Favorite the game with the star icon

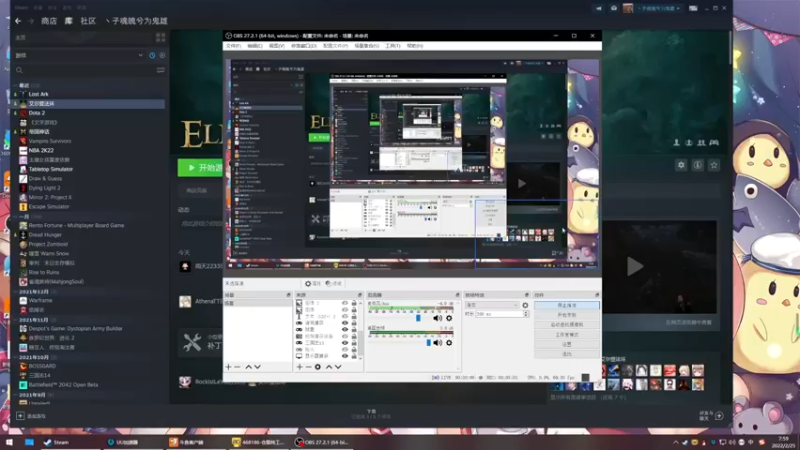pyautogui.click(x=714, y=165)
